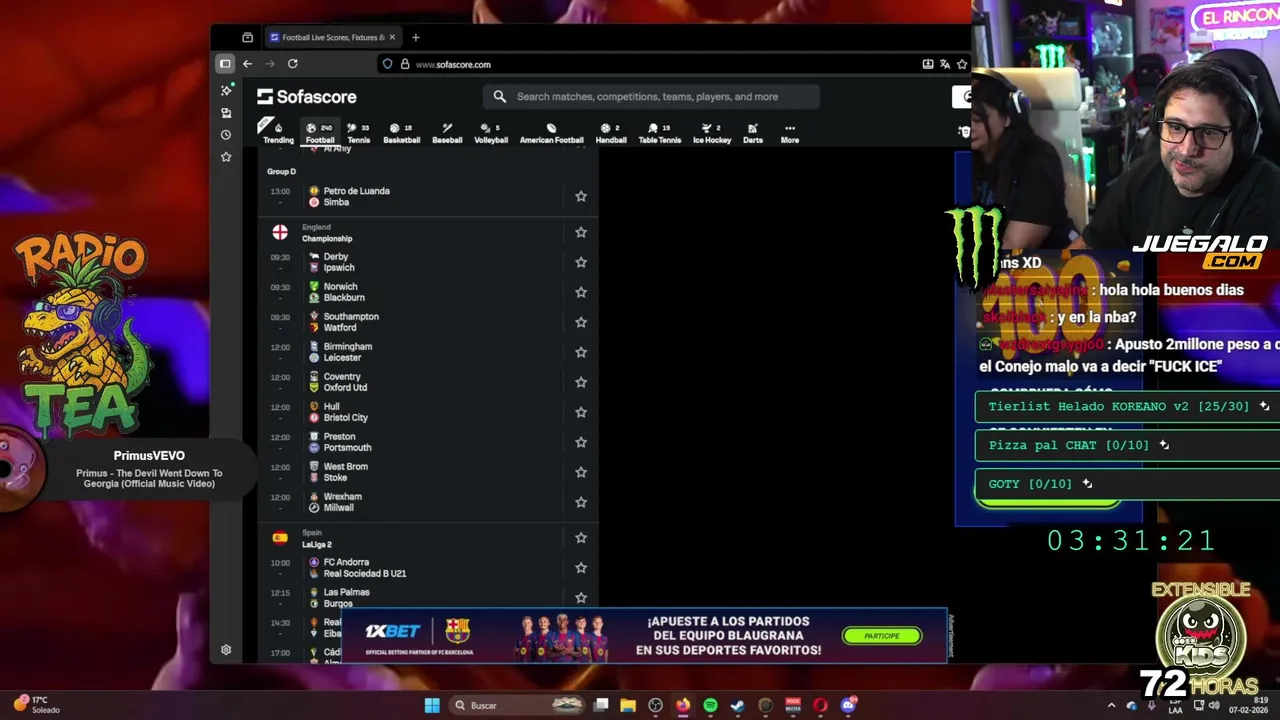Viewport: 1280px width, 720px height.
Task: Open Task View from the taskbar
Action: (601, 705)
